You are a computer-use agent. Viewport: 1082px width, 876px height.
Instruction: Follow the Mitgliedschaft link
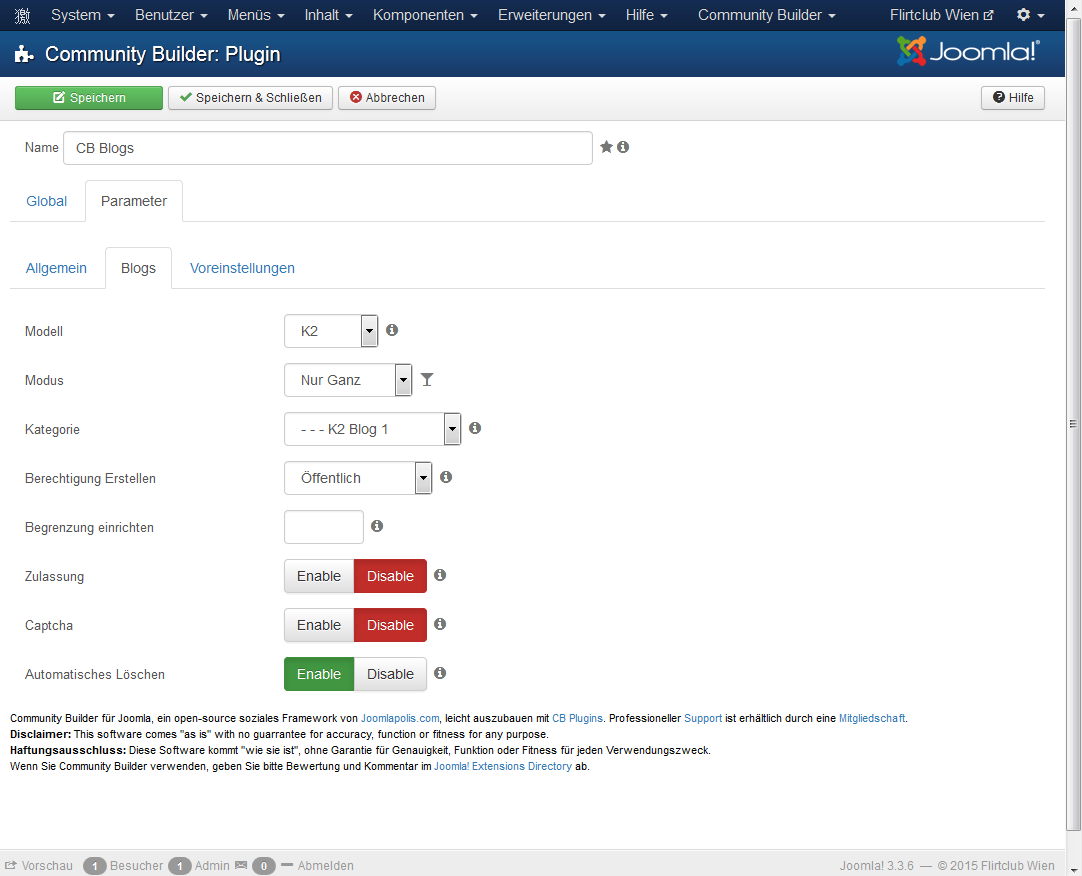click(x=872, y=718)
